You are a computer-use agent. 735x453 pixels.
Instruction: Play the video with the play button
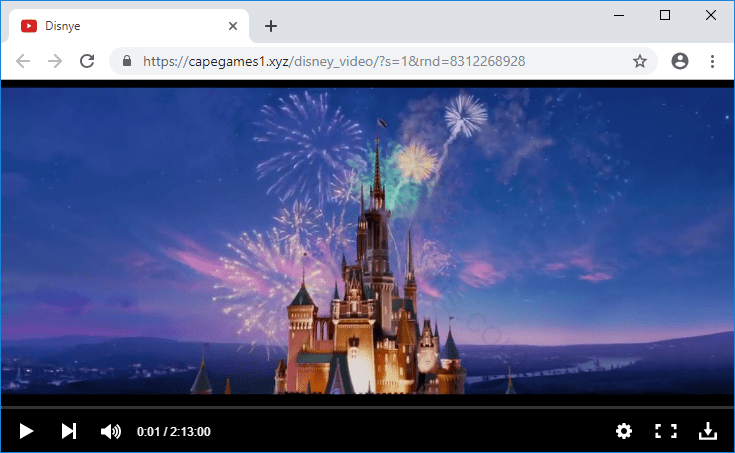pyautogui.click(x=26, y=431)
